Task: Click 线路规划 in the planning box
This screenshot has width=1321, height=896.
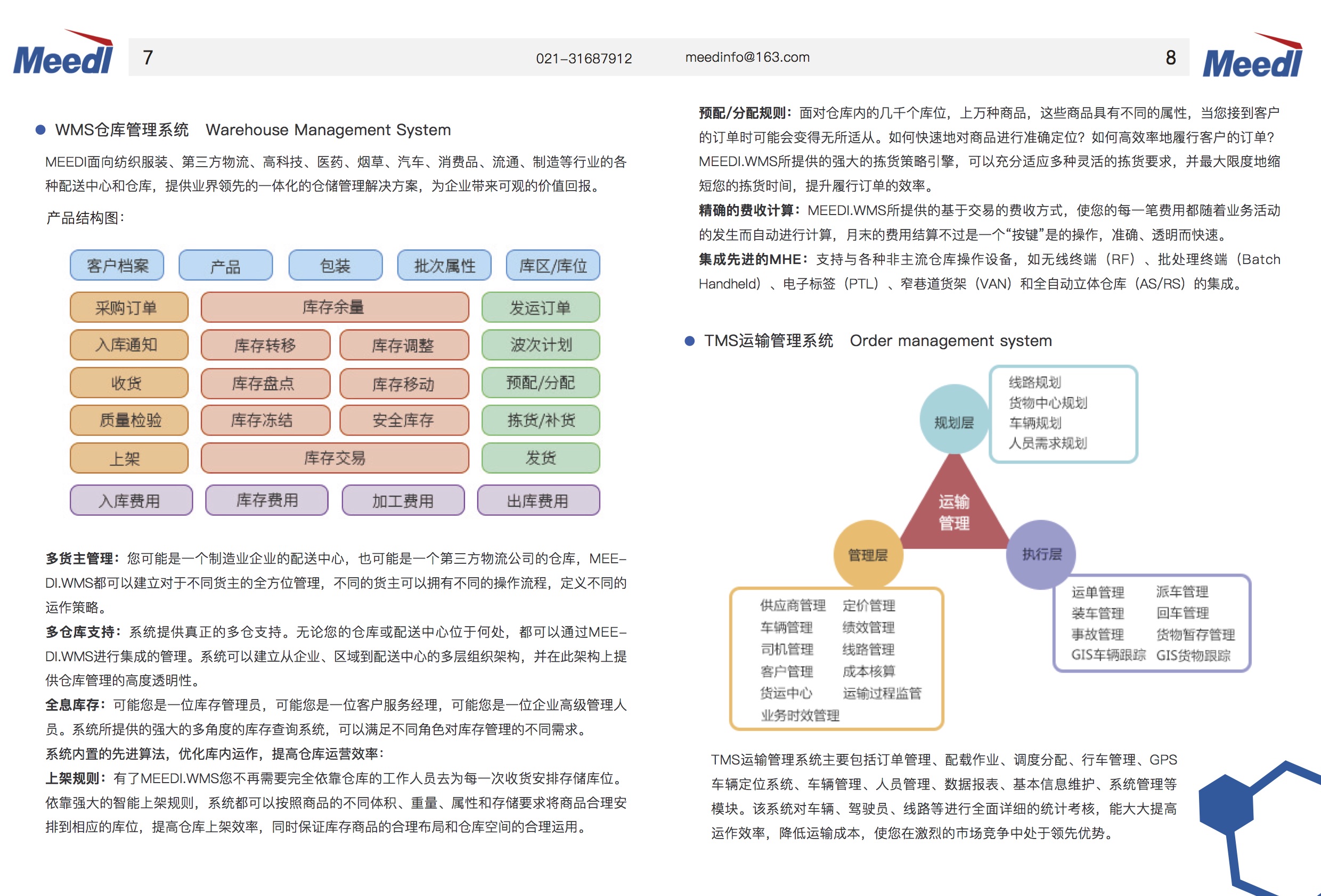Action: (1035, 382)
